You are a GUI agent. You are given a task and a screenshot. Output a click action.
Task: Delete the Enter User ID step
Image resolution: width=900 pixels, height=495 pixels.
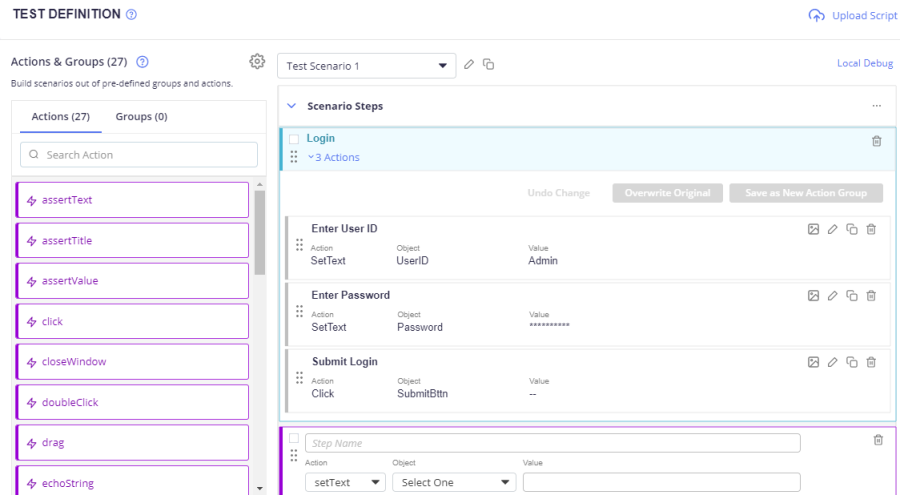point(871,229)
